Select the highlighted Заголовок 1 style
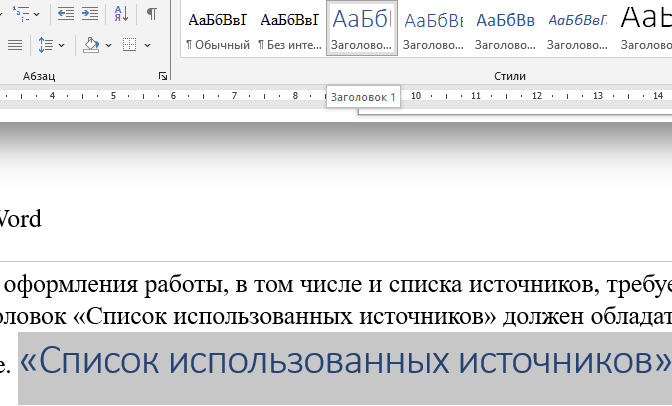This screenshot has width=672, height=406. coord(361,28)
